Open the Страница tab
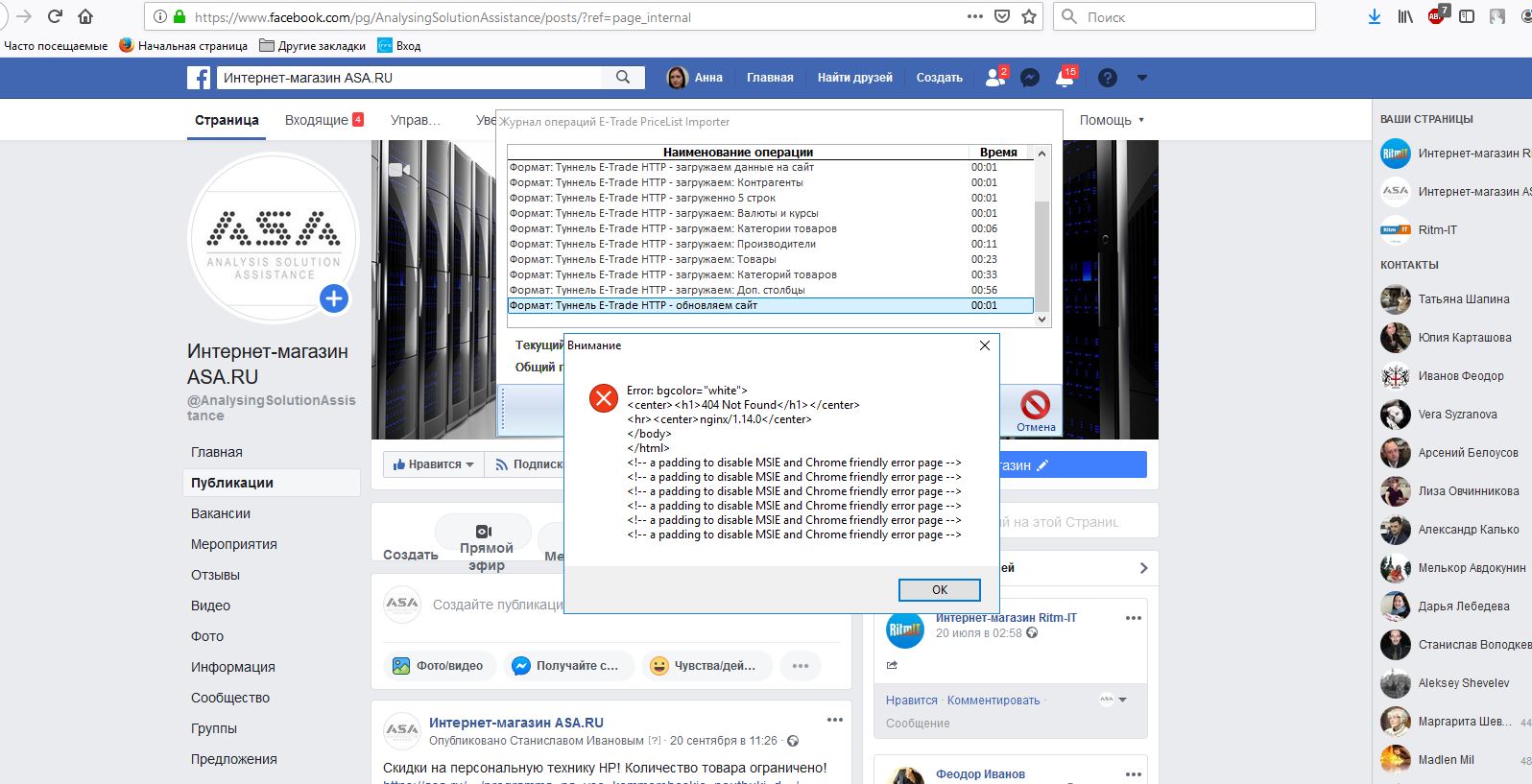 click(x=227, y=120)
